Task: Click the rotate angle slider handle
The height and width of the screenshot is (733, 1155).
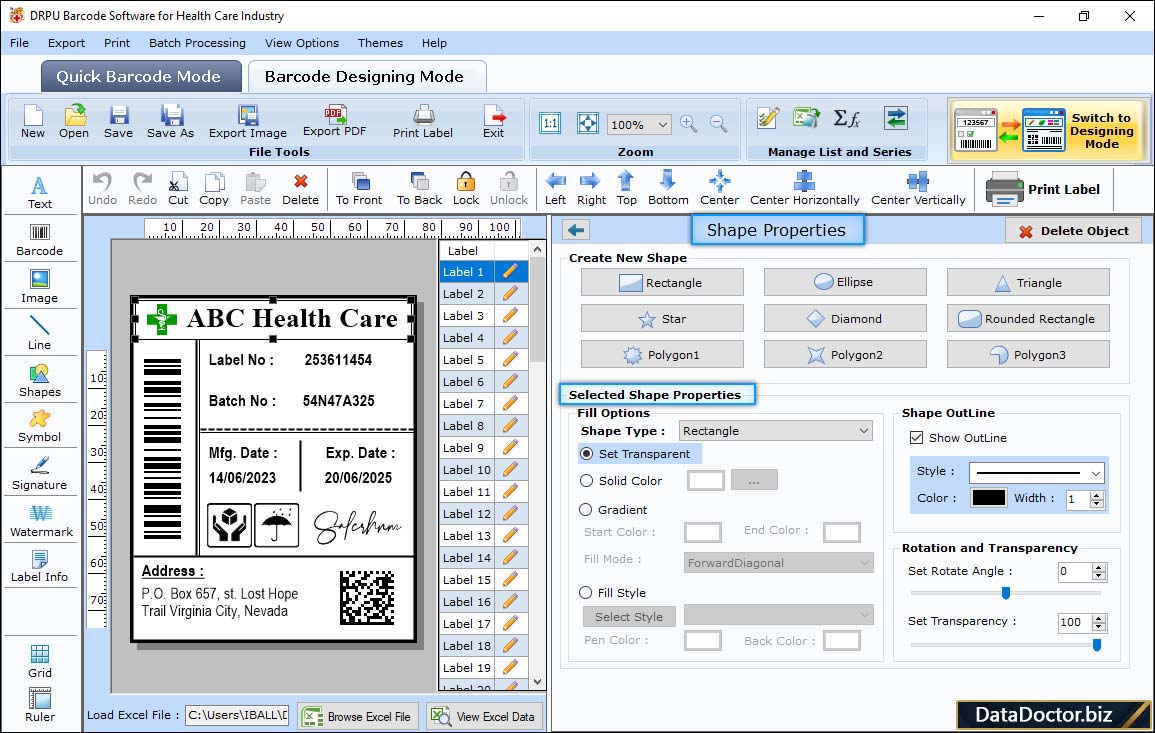Action: tap(1005, 593)
